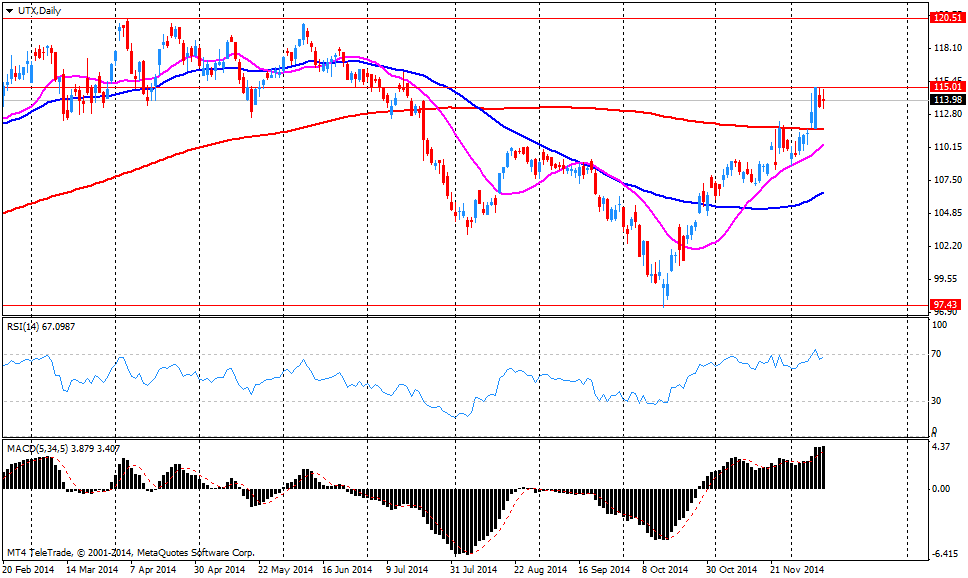Select the 118.10 price axis label

coord(946,47)
